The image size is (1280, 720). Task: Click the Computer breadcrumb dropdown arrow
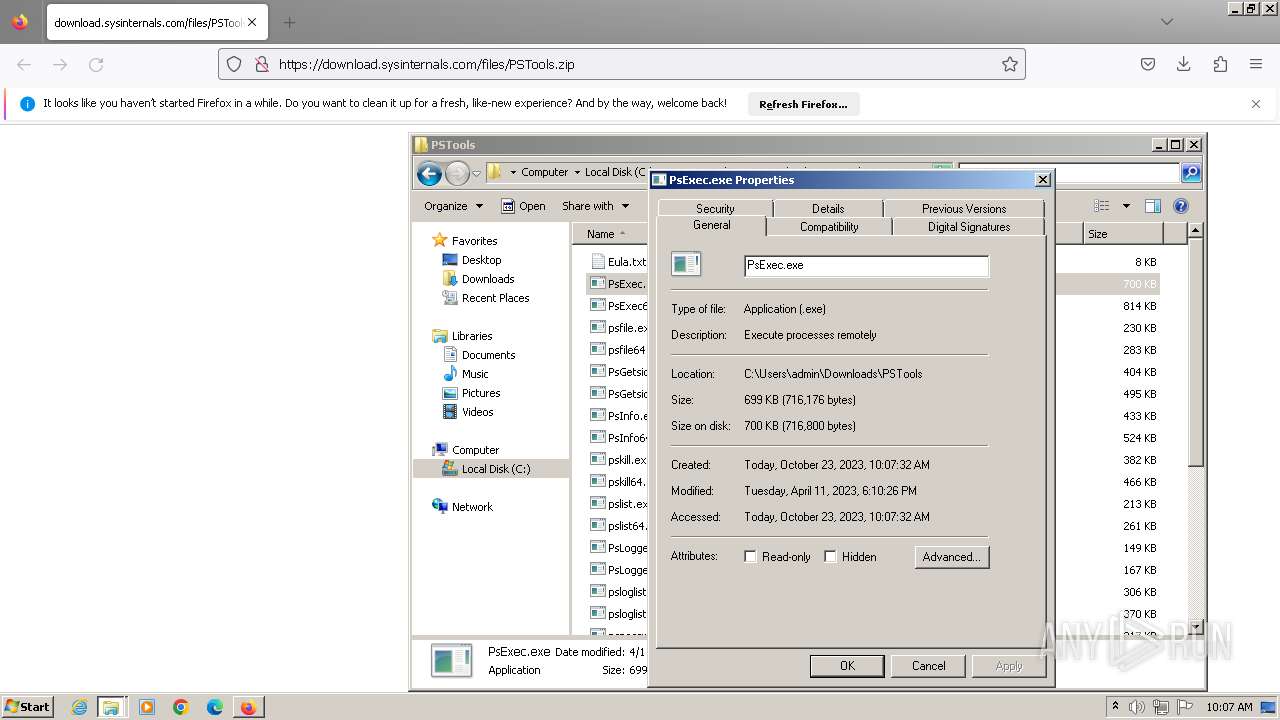tap(576, 172)
